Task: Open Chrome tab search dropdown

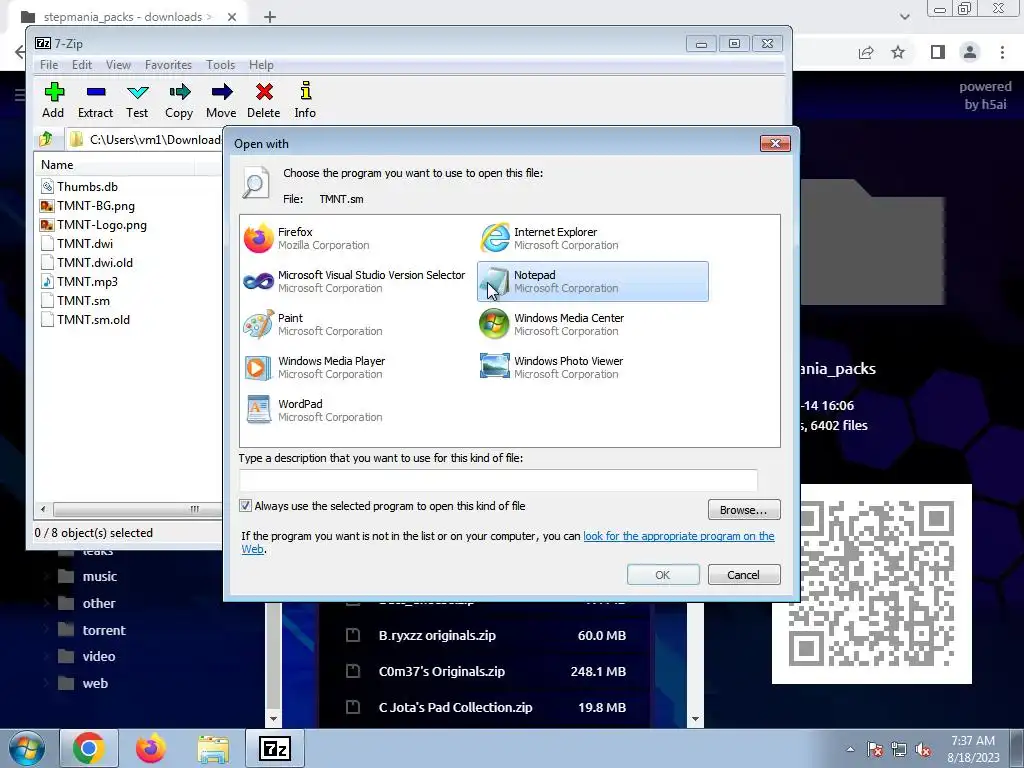Action: pyautogui.click(x=904, y=16)
